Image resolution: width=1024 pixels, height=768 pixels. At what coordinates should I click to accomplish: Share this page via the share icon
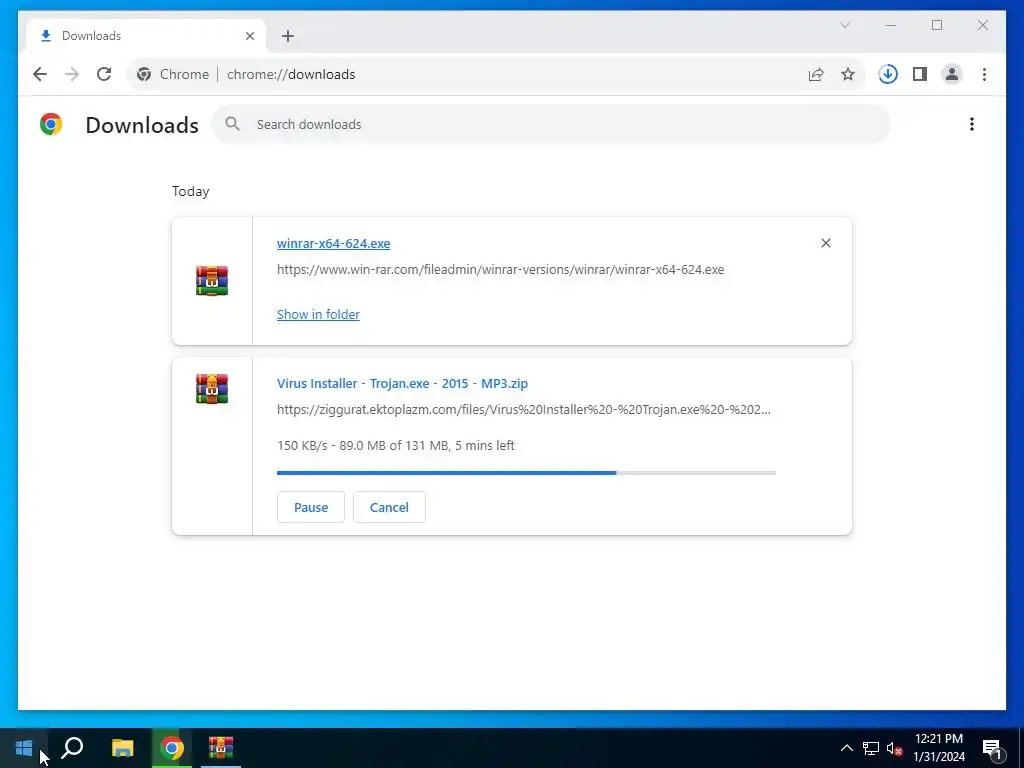click(x=816, y=74)
